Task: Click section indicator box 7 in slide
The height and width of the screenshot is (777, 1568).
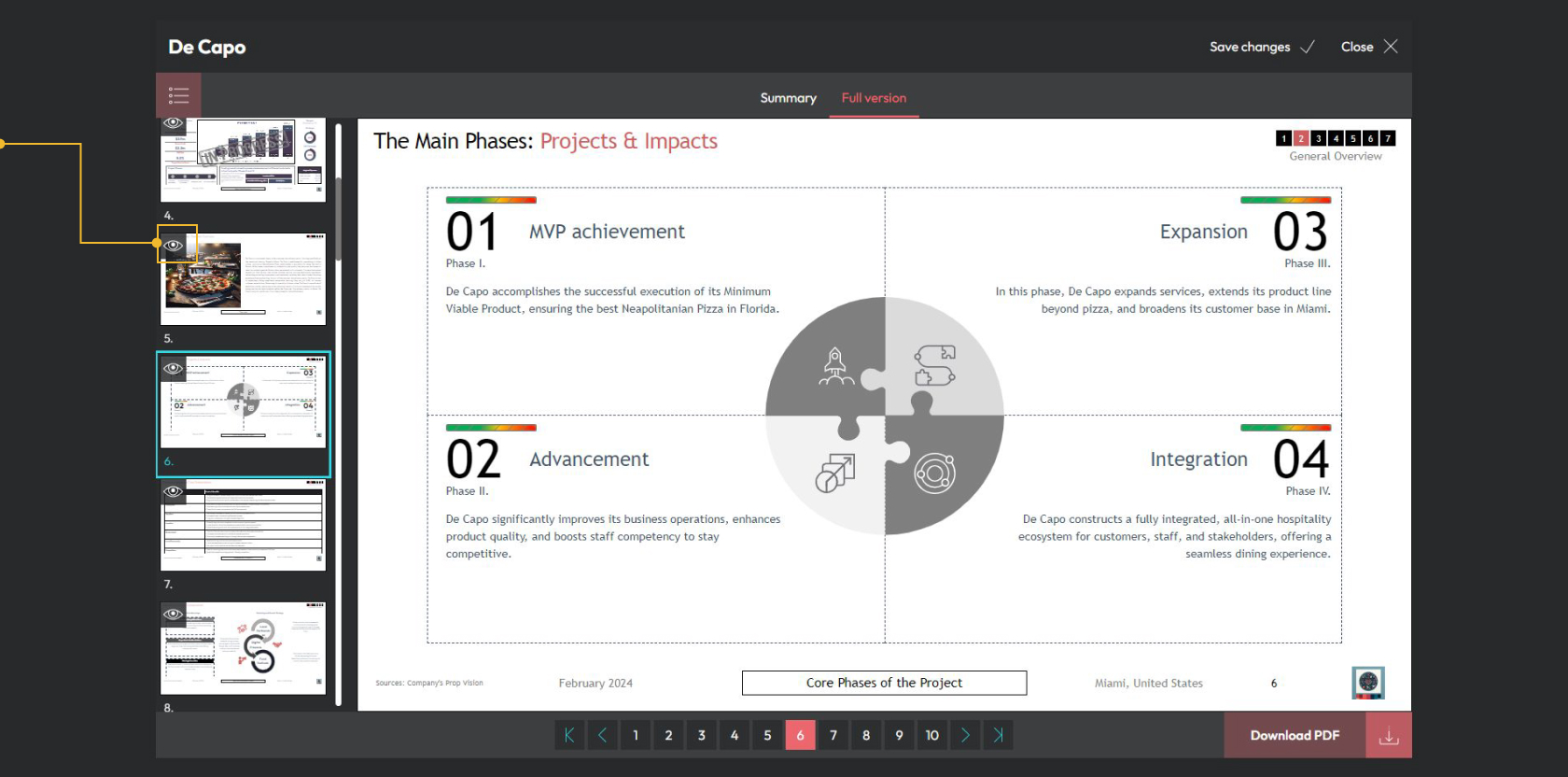Action: click(1388, 138)
